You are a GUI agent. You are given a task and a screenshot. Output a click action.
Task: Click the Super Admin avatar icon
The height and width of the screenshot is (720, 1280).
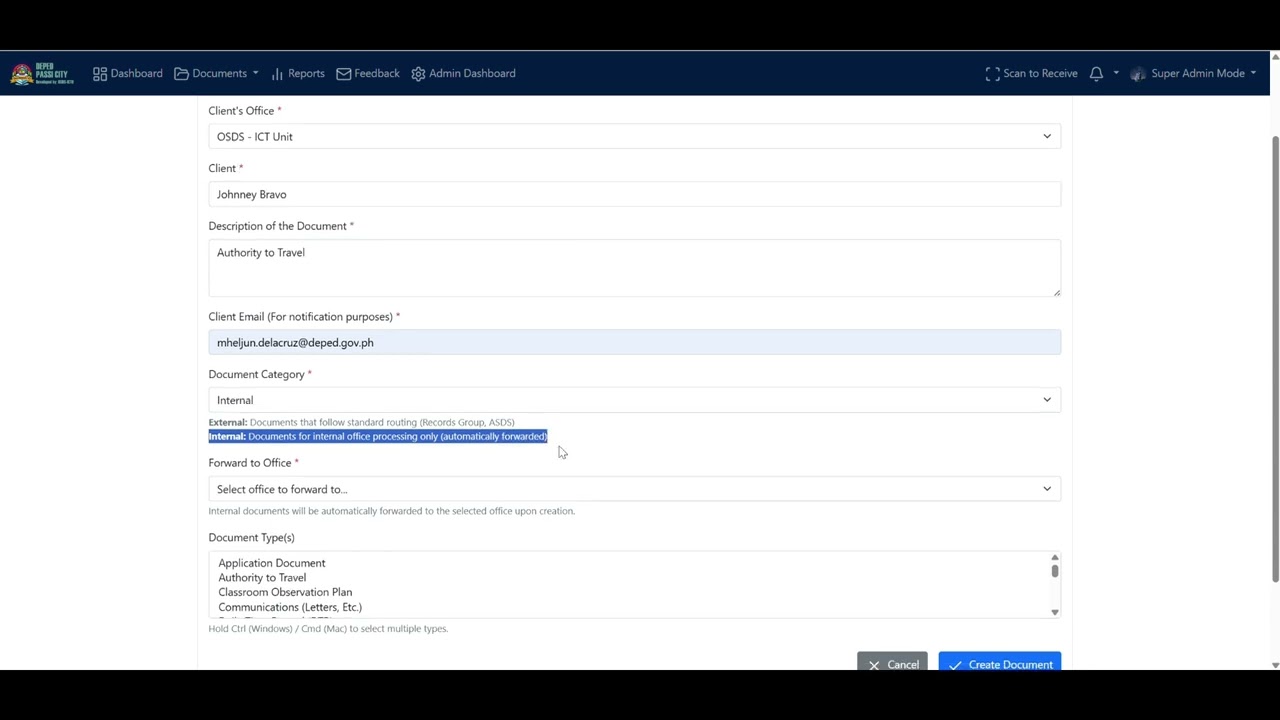[x=1138, y=73]
